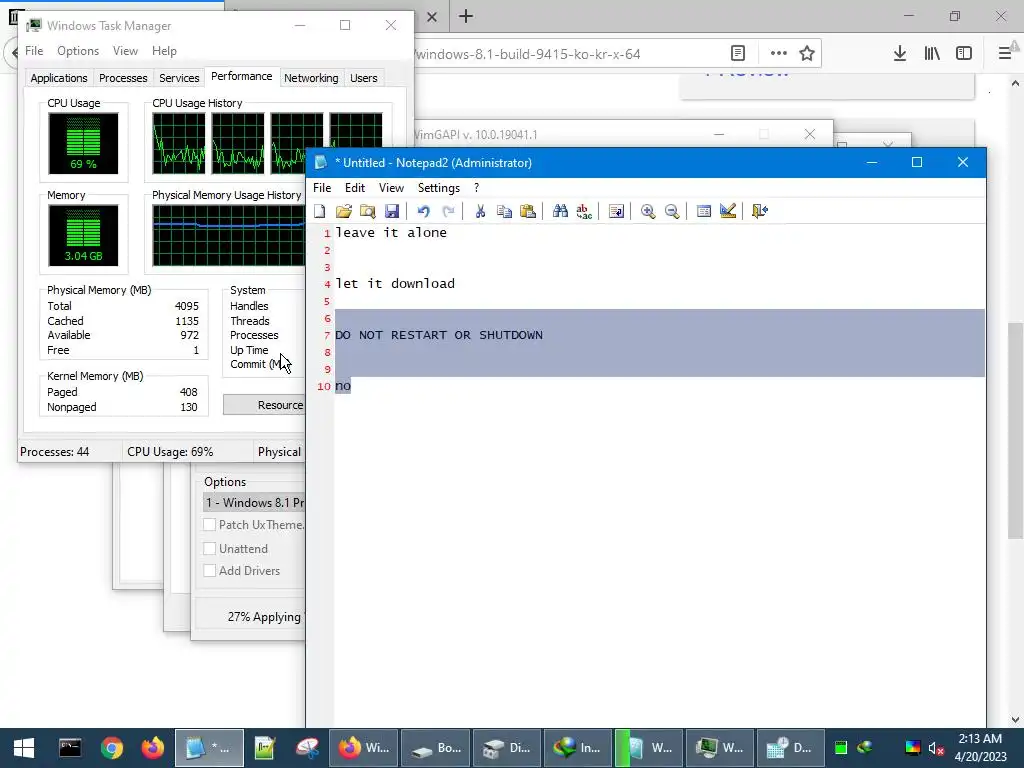This screenshot has width=1024, height=768.
Task: Open a new Firefox tab with the plus button
Action: point(466,16)
